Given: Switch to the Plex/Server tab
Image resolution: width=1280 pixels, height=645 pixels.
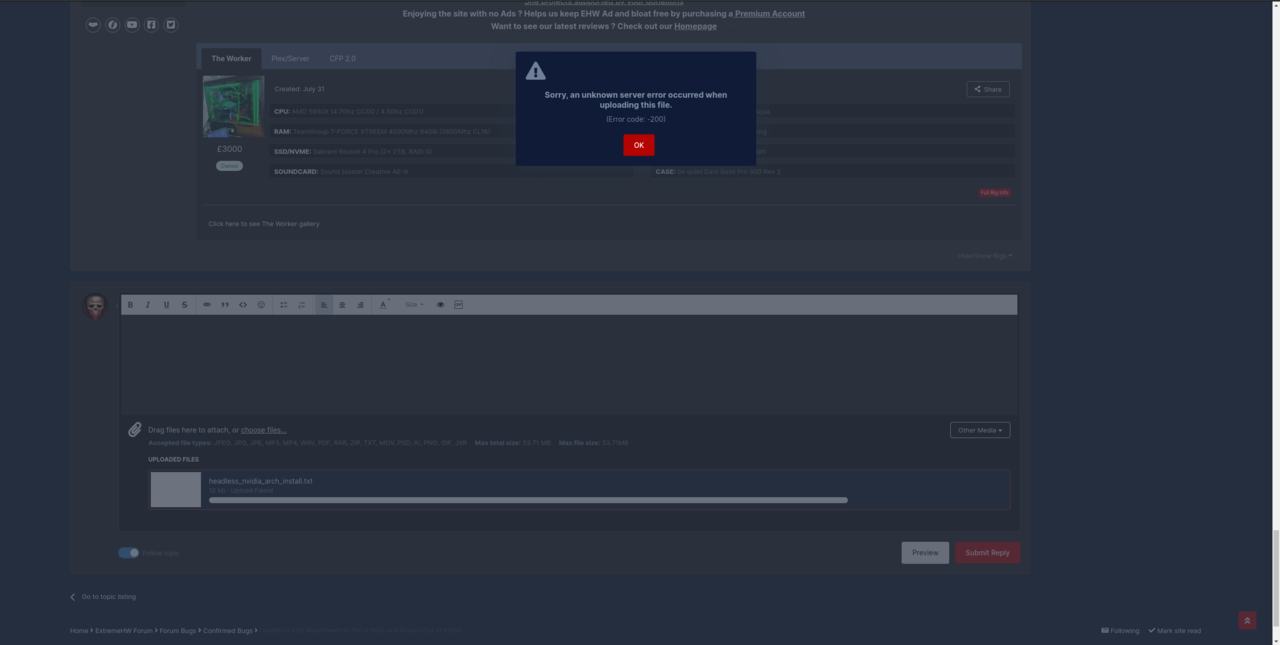Looking at the screenshot, I should (x=289, y=58).
